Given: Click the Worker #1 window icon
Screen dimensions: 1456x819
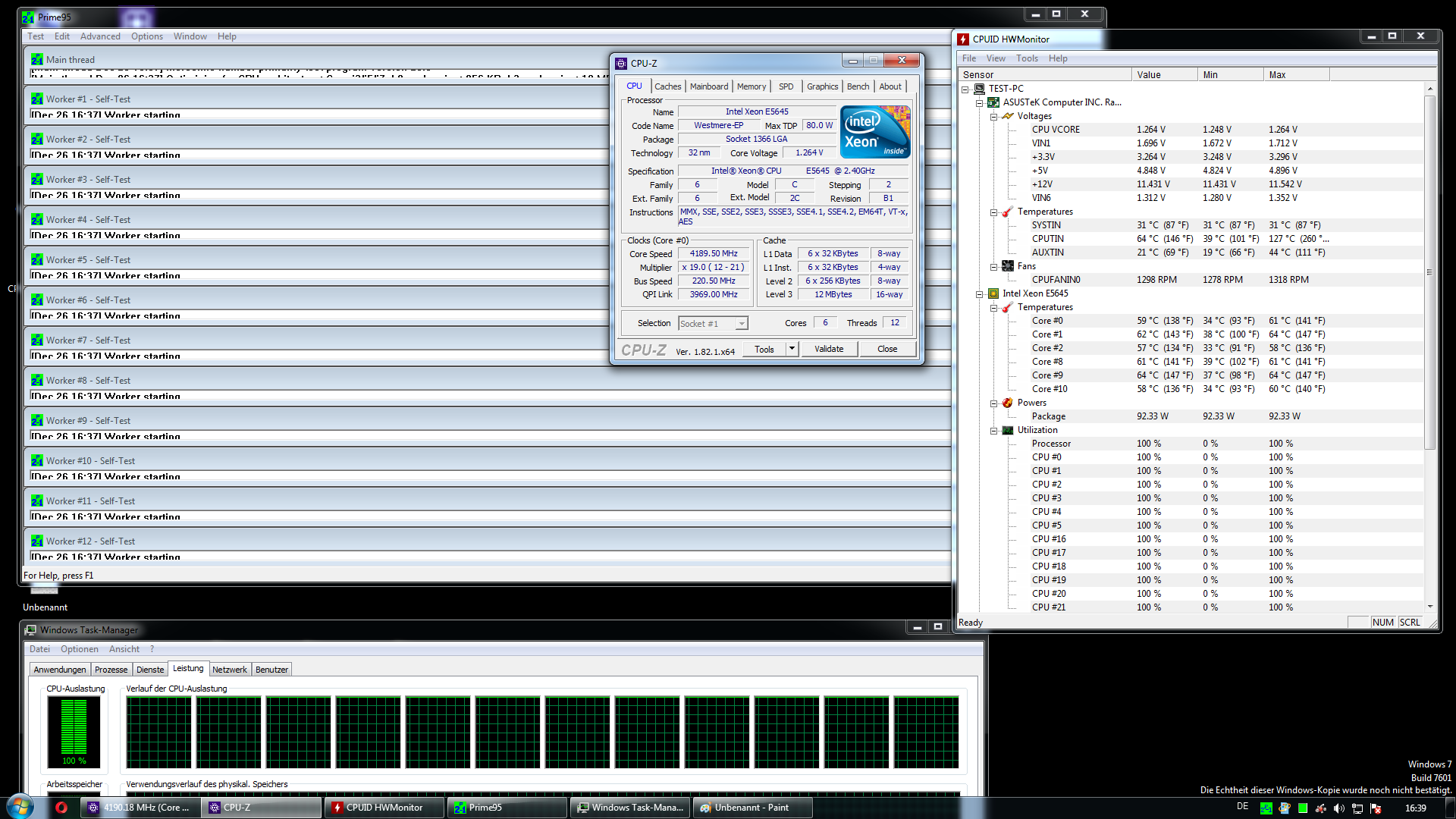Looking at the screenshot, I should tap(37, 99).
